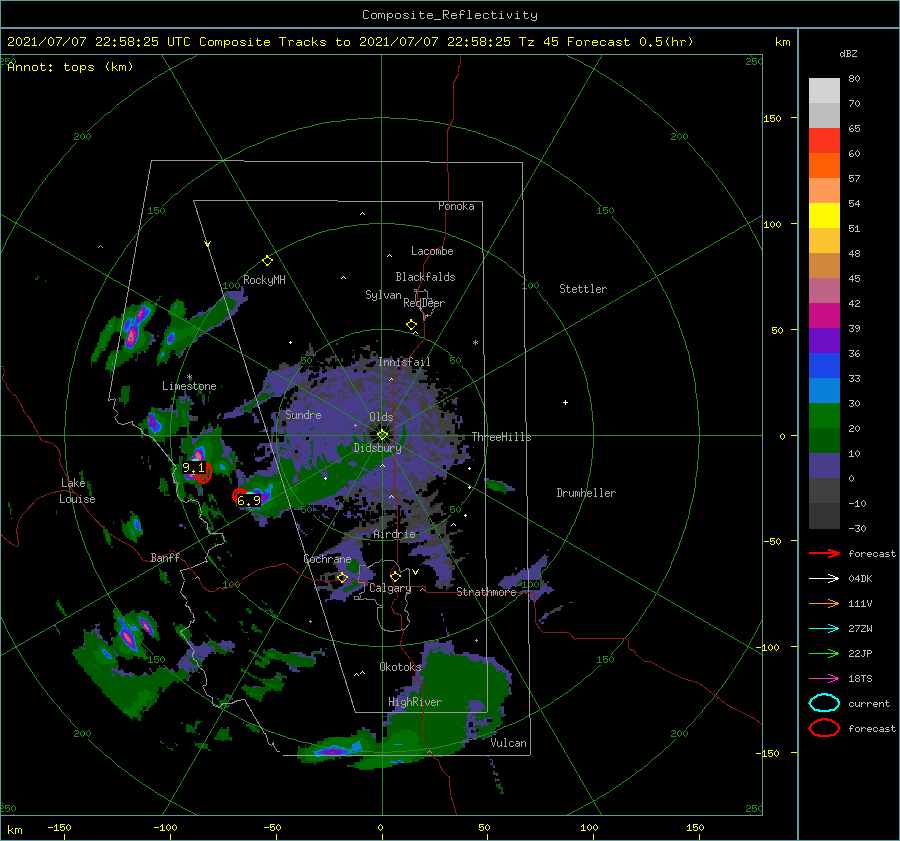The height and width of the screenshot is (841, 900).
Task: Click the magenta 18TS arrow legend icon
Action: [x=824, y=679]
